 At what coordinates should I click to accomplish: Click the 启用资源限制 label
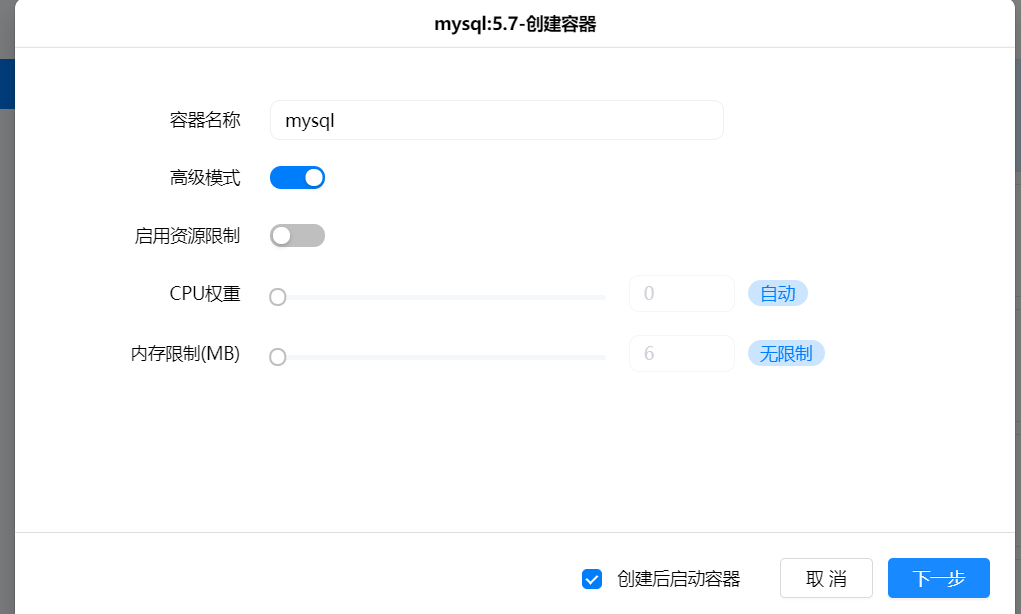point(188,236)
